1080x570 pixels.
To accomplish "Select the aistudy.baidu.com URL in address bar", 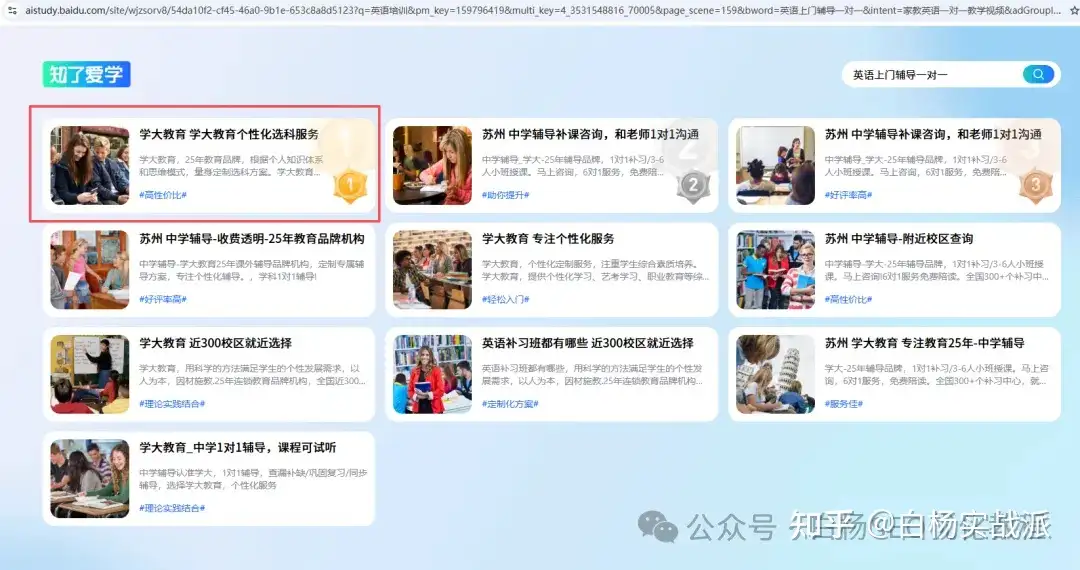I will coord(542,10).
